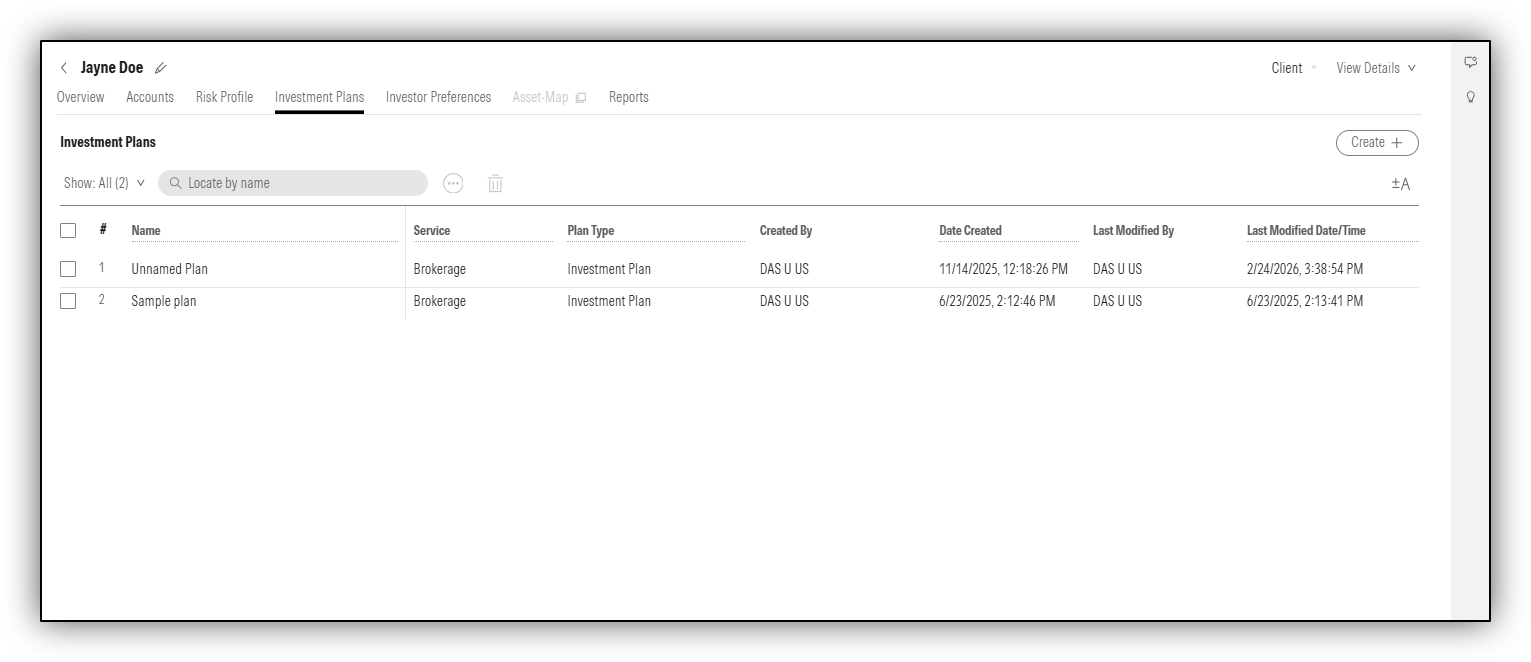The width and height of the screenshot is (1531, 662).
Task: Sort by the Created By column header
Action: [786, 230]
